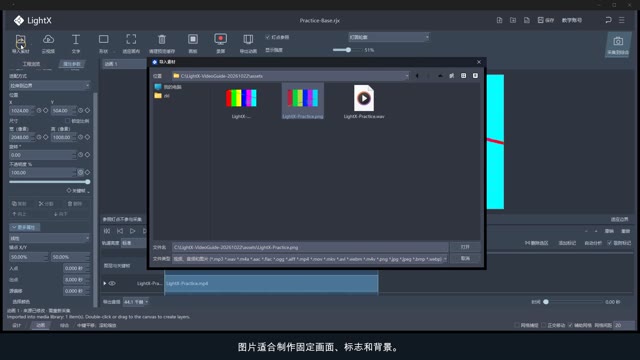Click the opacity slider in properties panel

49,182
